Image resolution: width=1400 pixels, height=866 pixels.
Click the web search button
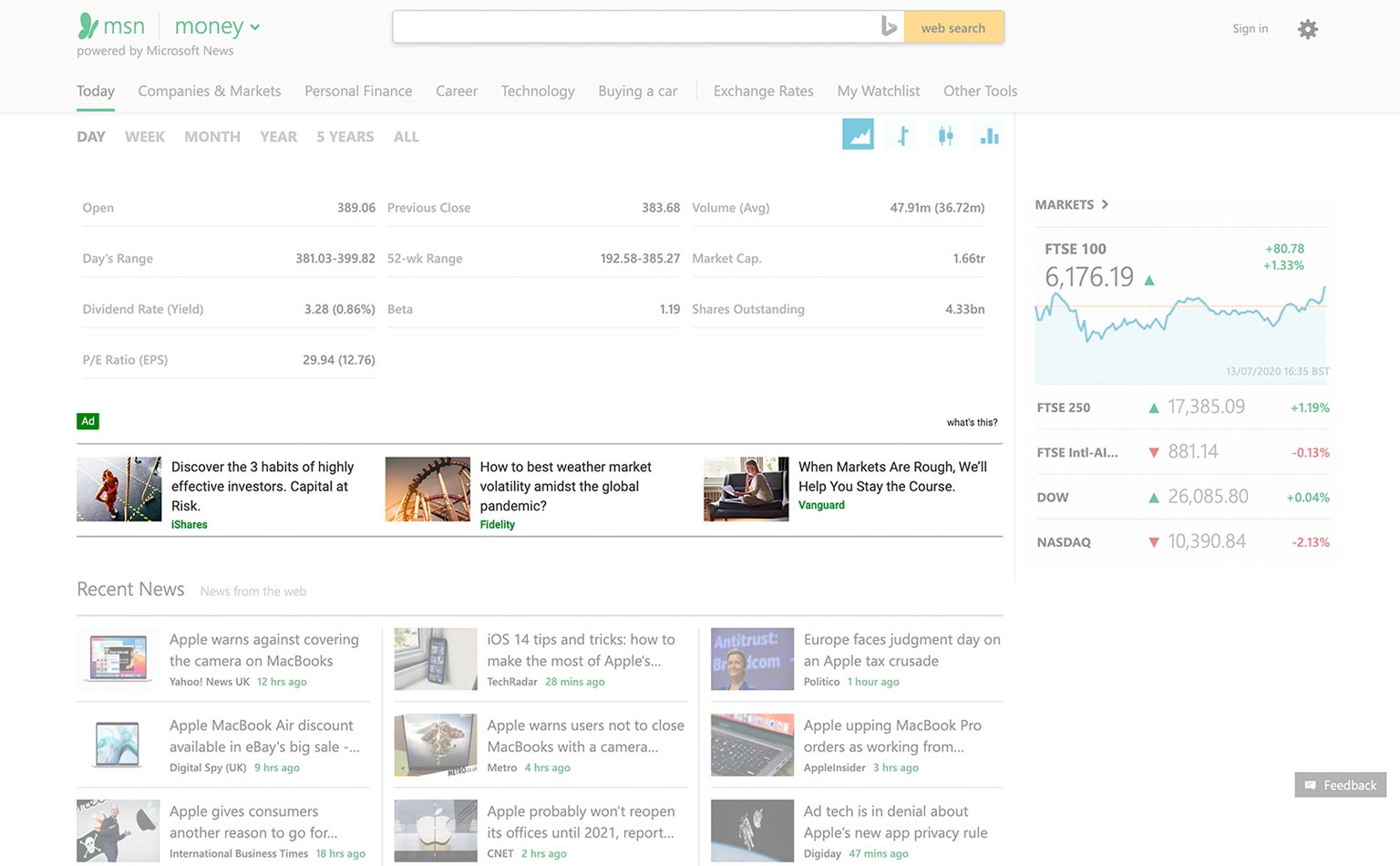click(x=953, y=27)
